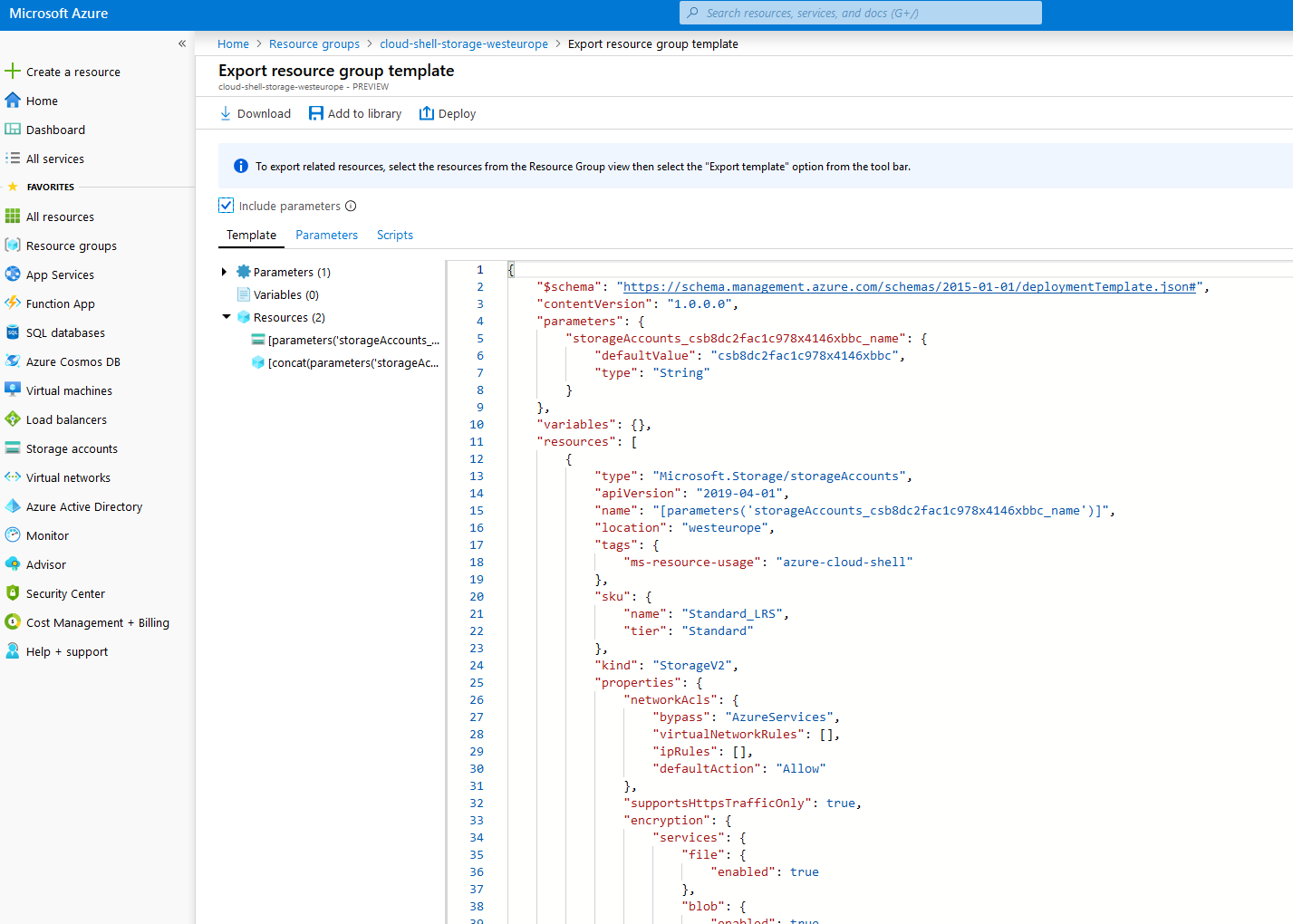The width and height of the screenshot is (1293, 924).
Task: Open Security Center shield icon
Action: point(13,593)
